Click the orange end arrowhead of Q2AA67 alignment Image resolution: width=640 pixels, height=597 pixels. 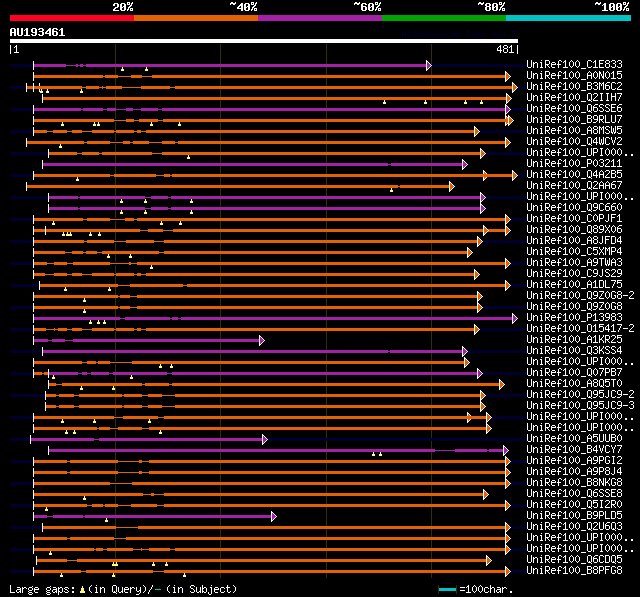coord(451,186)
